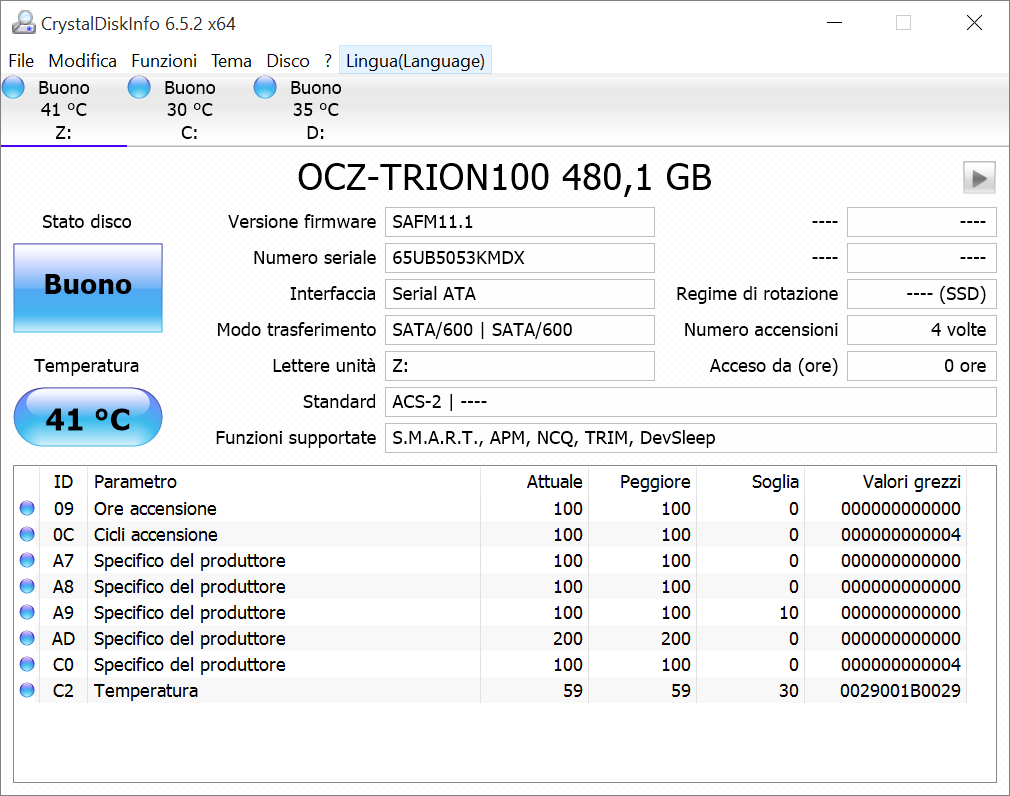The height and width of the screenshot is (796, 1010).
Task: Click the Buono disk status button
Action: click(88, 288)
